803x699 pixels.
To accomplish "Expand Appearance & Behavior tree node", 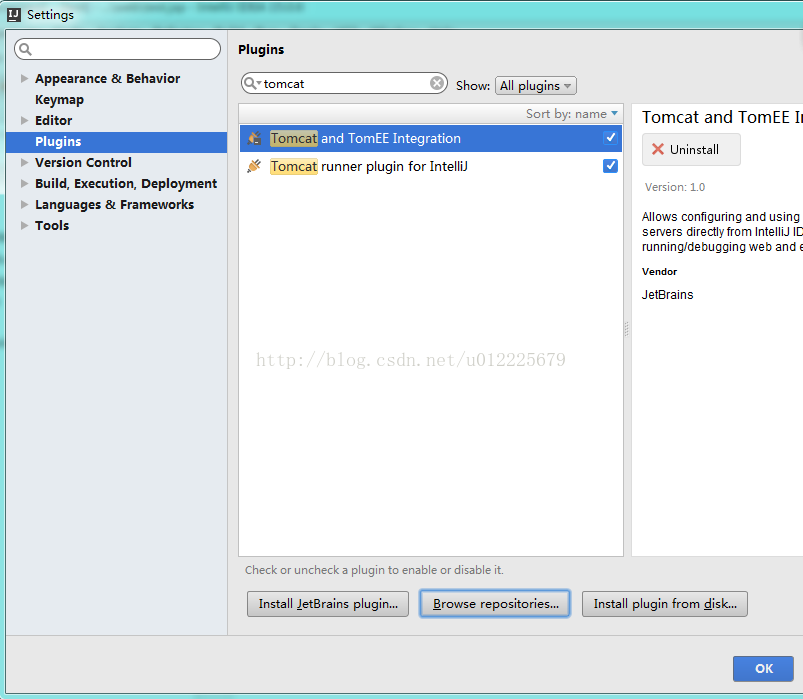I will [24, 78].
